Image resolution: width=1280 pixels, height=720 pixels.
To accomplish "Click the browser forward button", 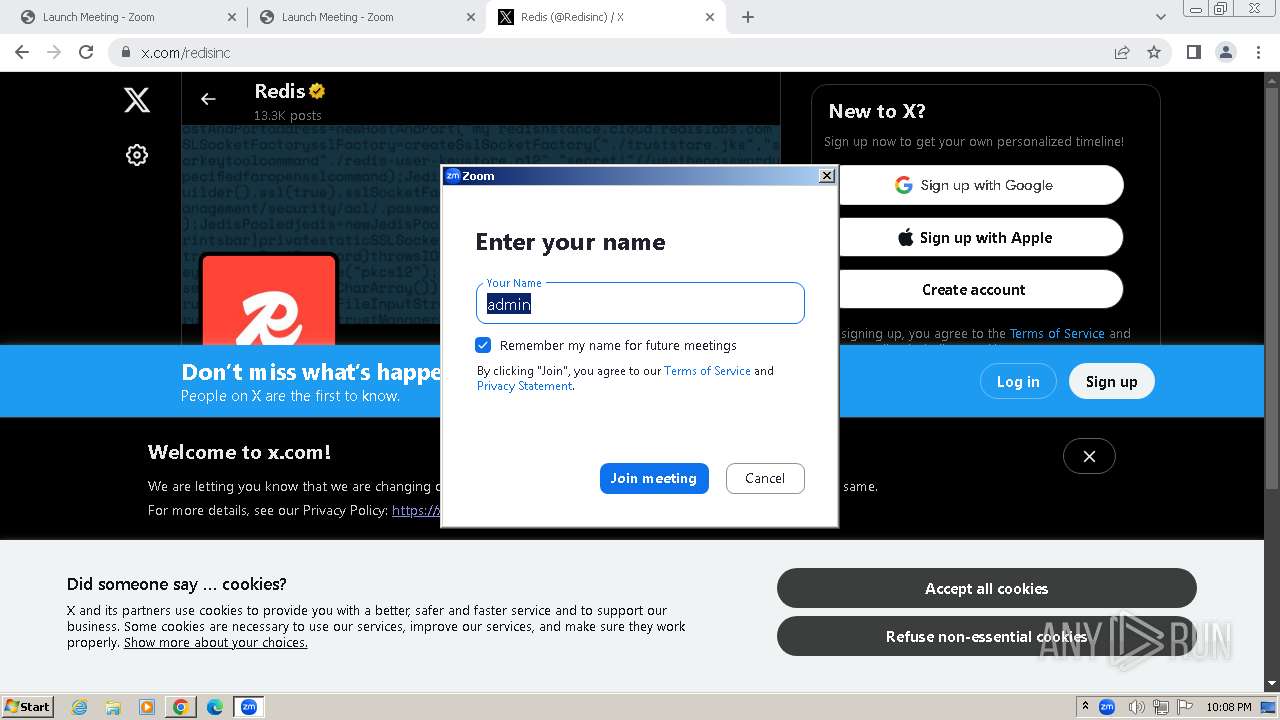I will point(54,52).
